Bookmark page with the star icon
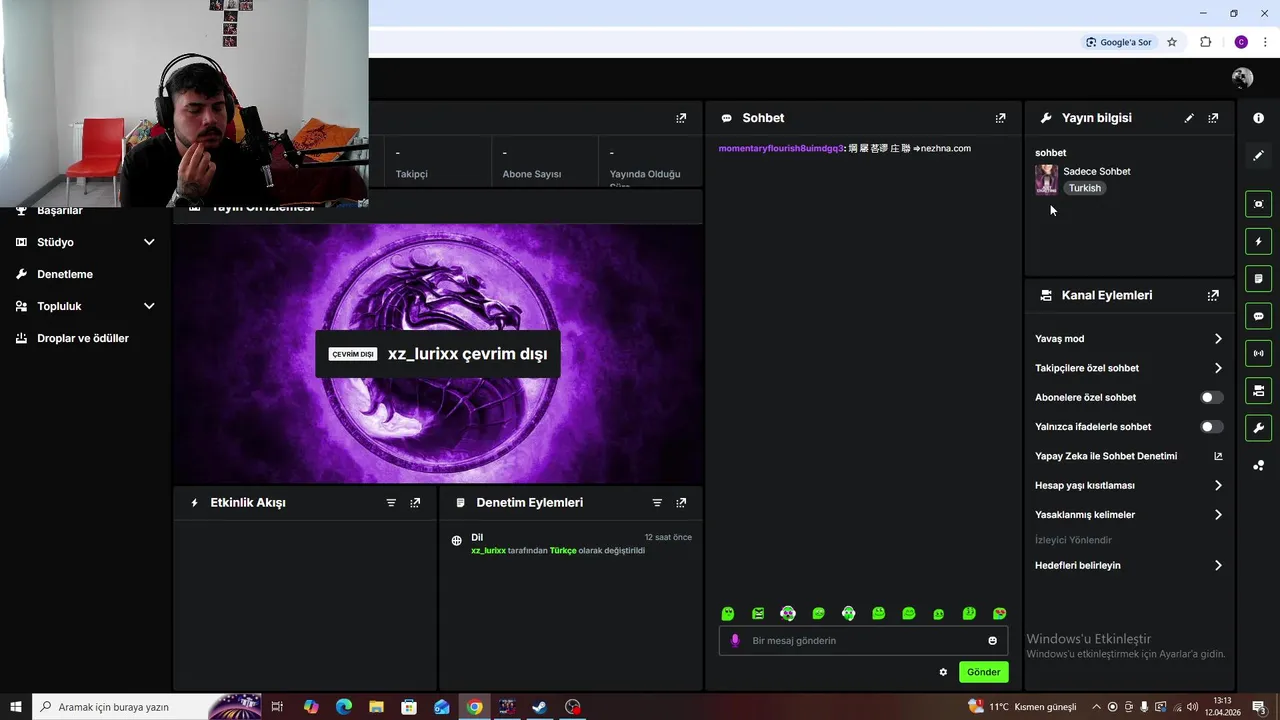 coord(1172,42)
